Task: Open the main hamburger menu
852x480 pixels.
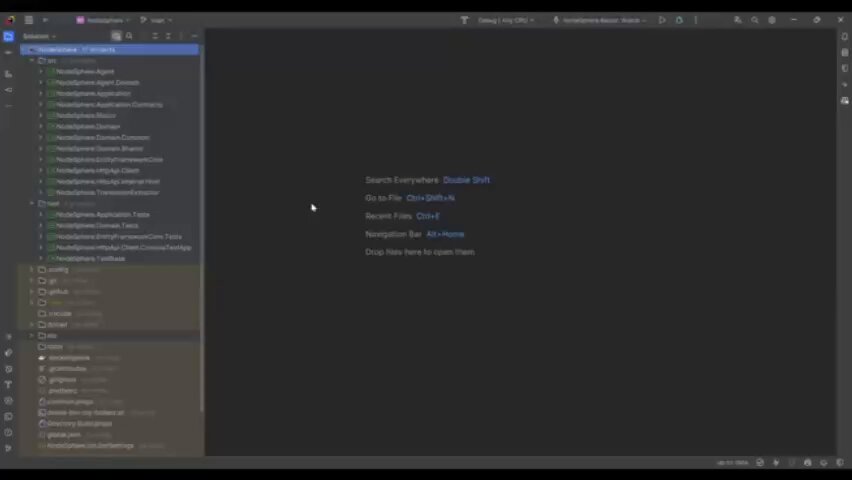Action: [x=29, y=20]
